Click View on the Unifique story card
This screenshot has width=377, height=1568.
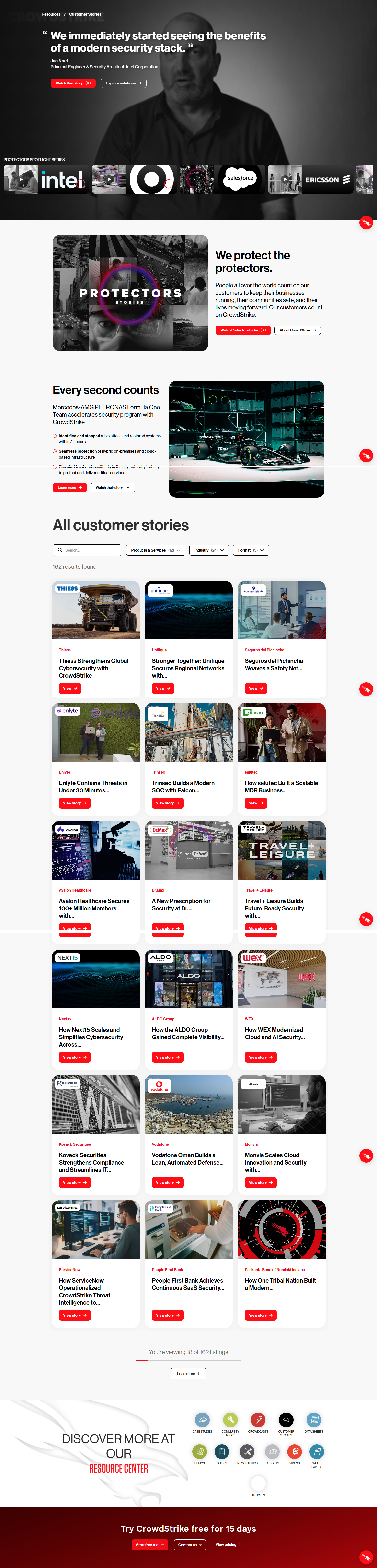coord(163,688)
